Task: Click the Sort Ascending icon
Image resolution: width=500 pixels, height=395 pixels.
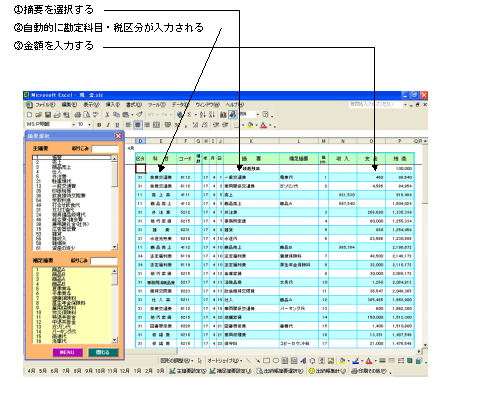Action: coord(203,115)
